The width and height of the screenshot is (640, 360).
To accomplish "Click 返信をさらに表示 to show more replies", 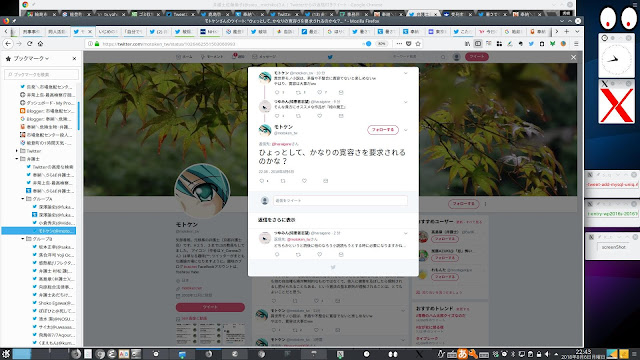I will point(276,220).
